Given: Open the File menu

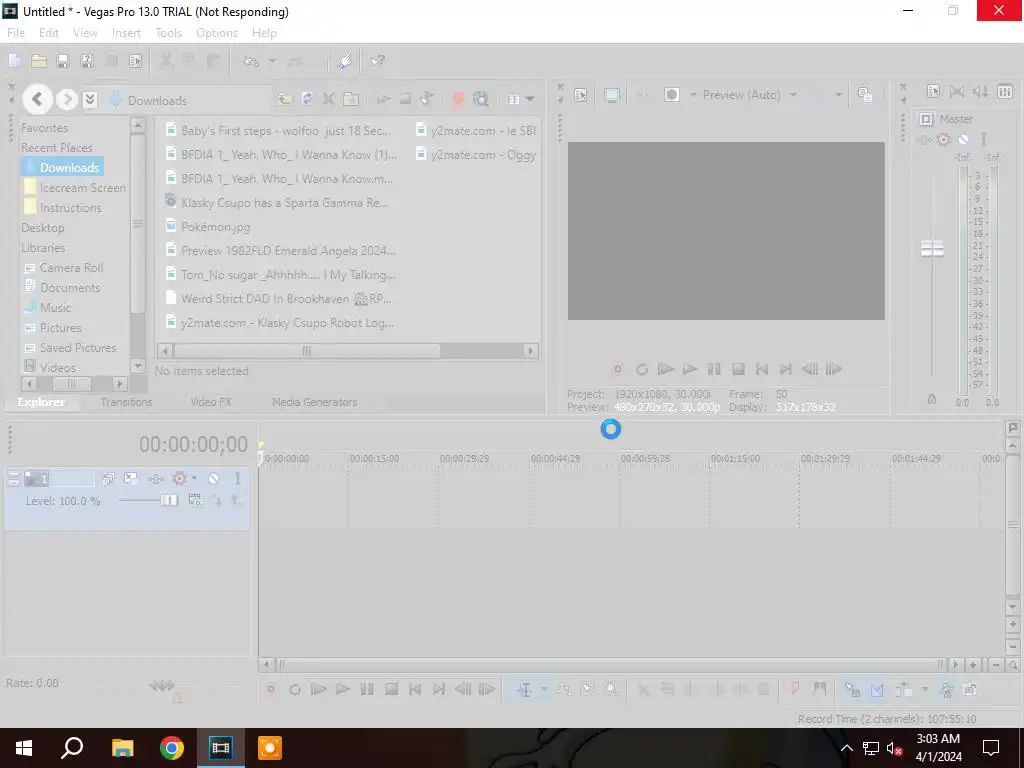Looking at the screenshot, I should point(16,33).
